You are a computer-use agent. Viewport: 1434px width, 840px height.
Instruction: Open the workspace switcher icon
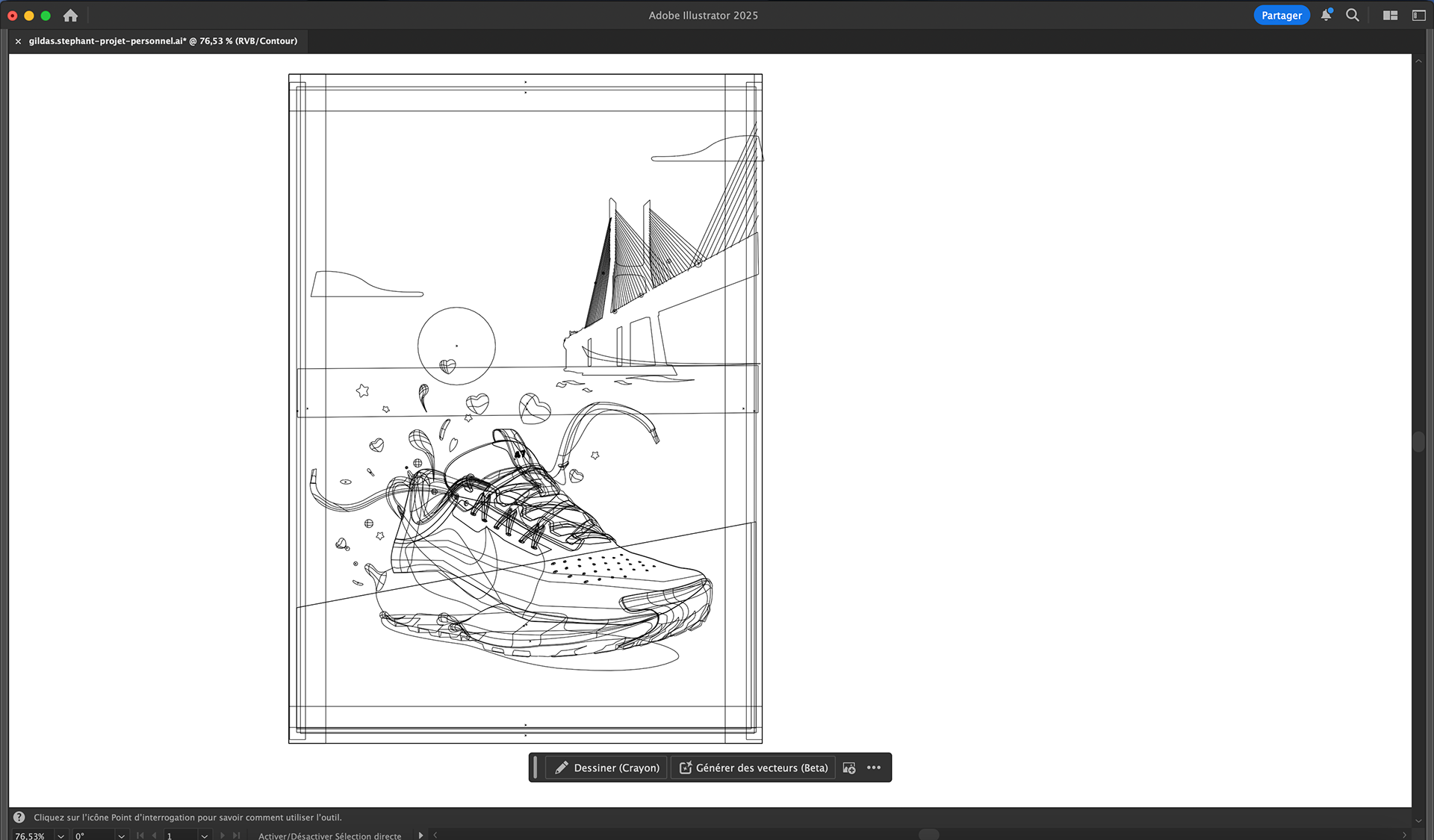[x=1418, y=15]
